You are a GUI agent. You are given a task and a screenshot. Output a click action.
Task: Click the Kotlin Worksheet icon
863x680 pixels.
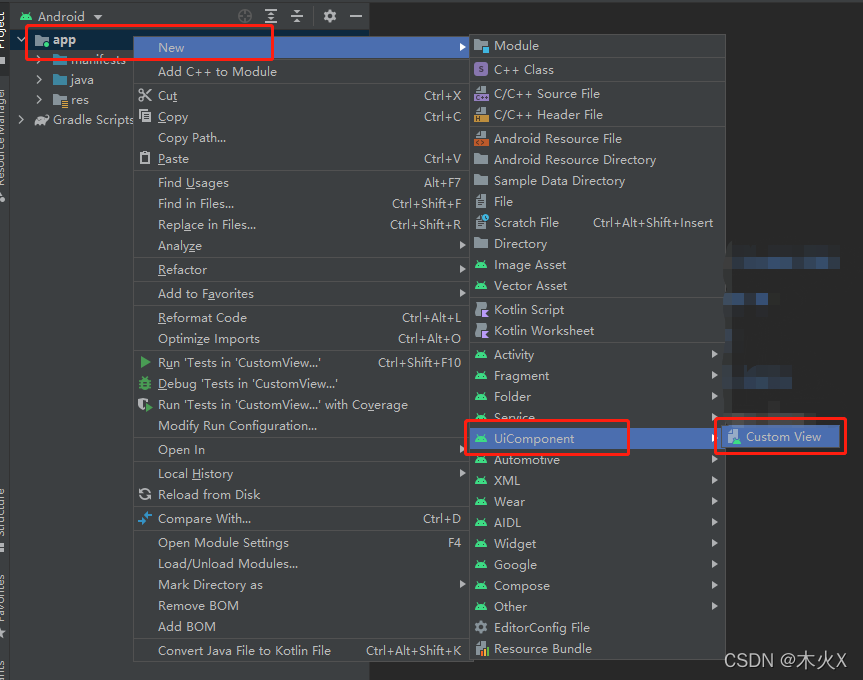tap(482, 331)
